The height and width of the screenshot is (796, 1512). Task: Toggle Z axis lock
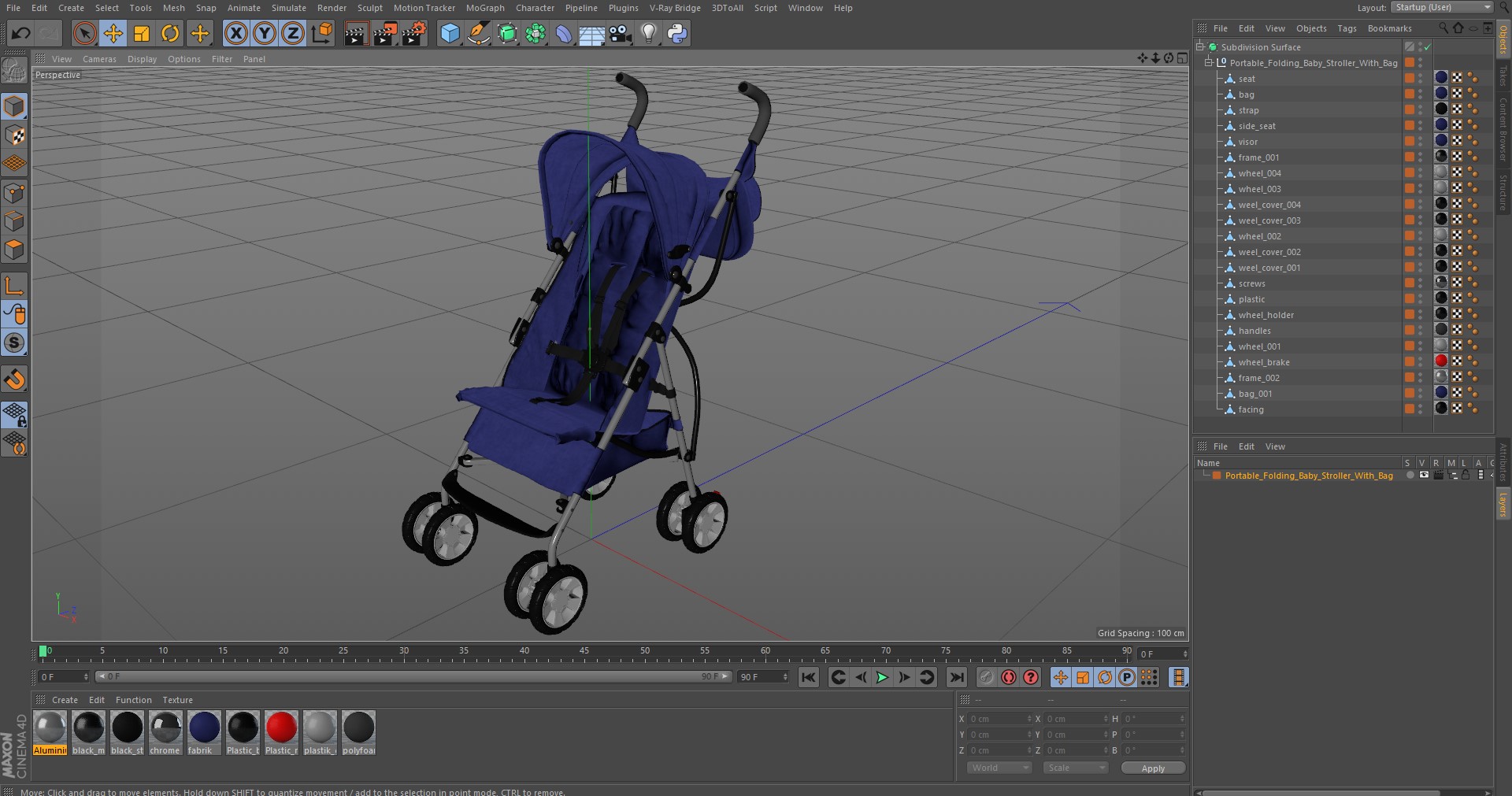coord(293,33)
